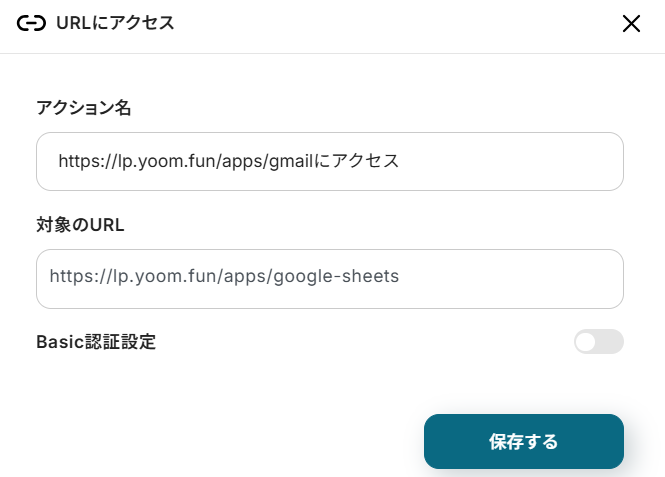
Task: Click the アクション名 label
Action: coord(84,108)
